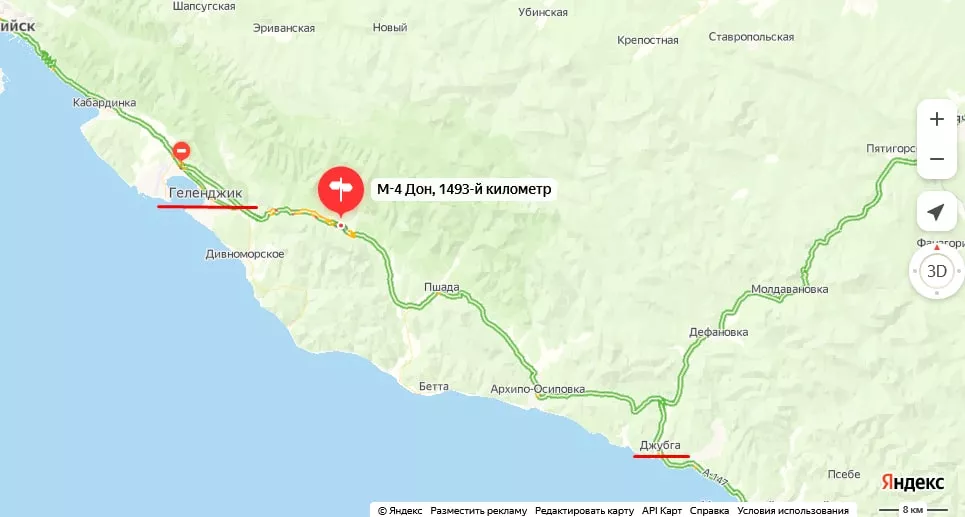Click the Архипо-Осиповка place label
The width and height of the screenshot is (965, 517).
(537, 389)
